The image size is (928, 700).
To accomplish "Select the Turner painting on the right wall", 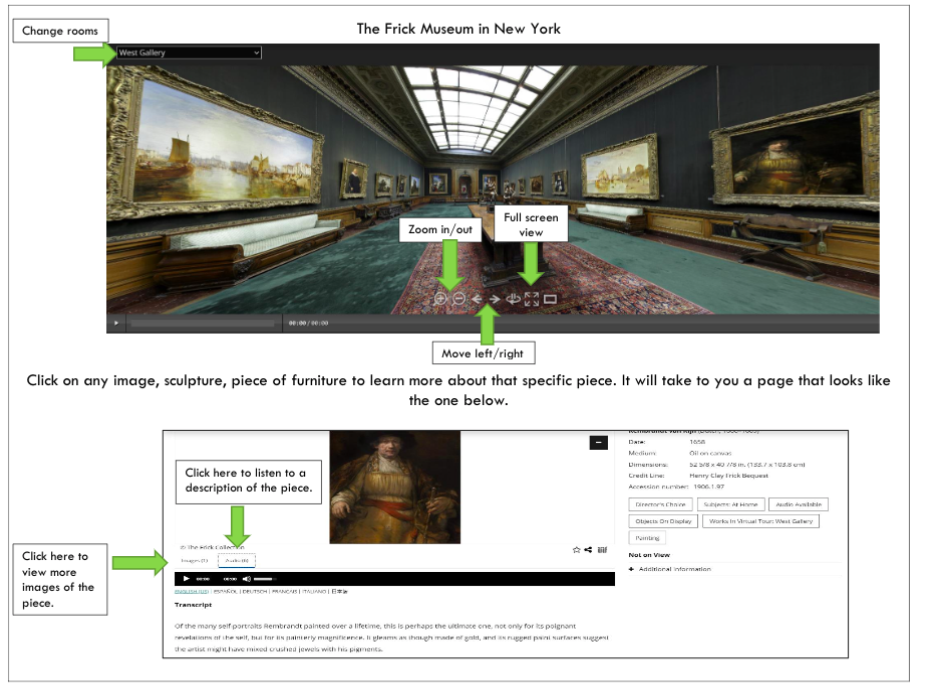I will [x=620, y=167].
